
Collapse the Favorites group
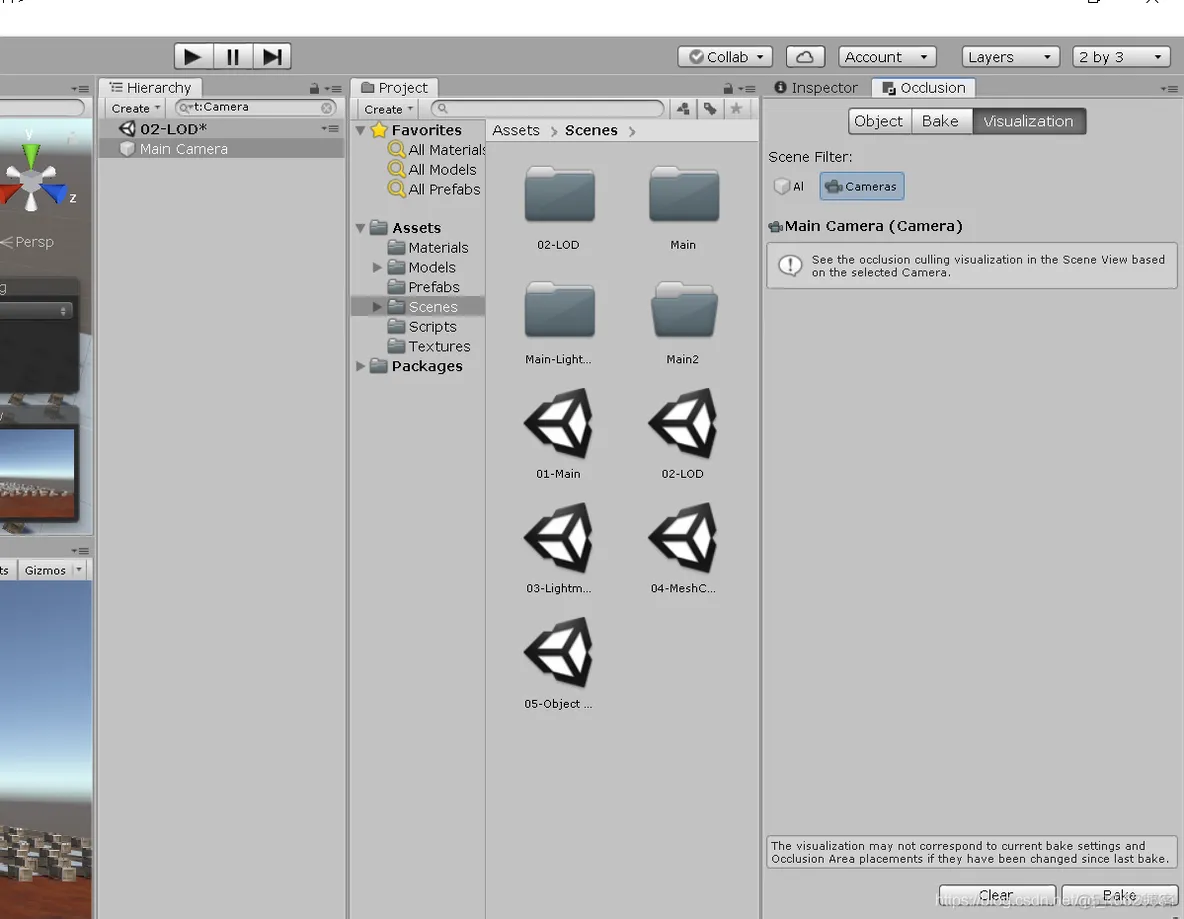tap(360, 130)
